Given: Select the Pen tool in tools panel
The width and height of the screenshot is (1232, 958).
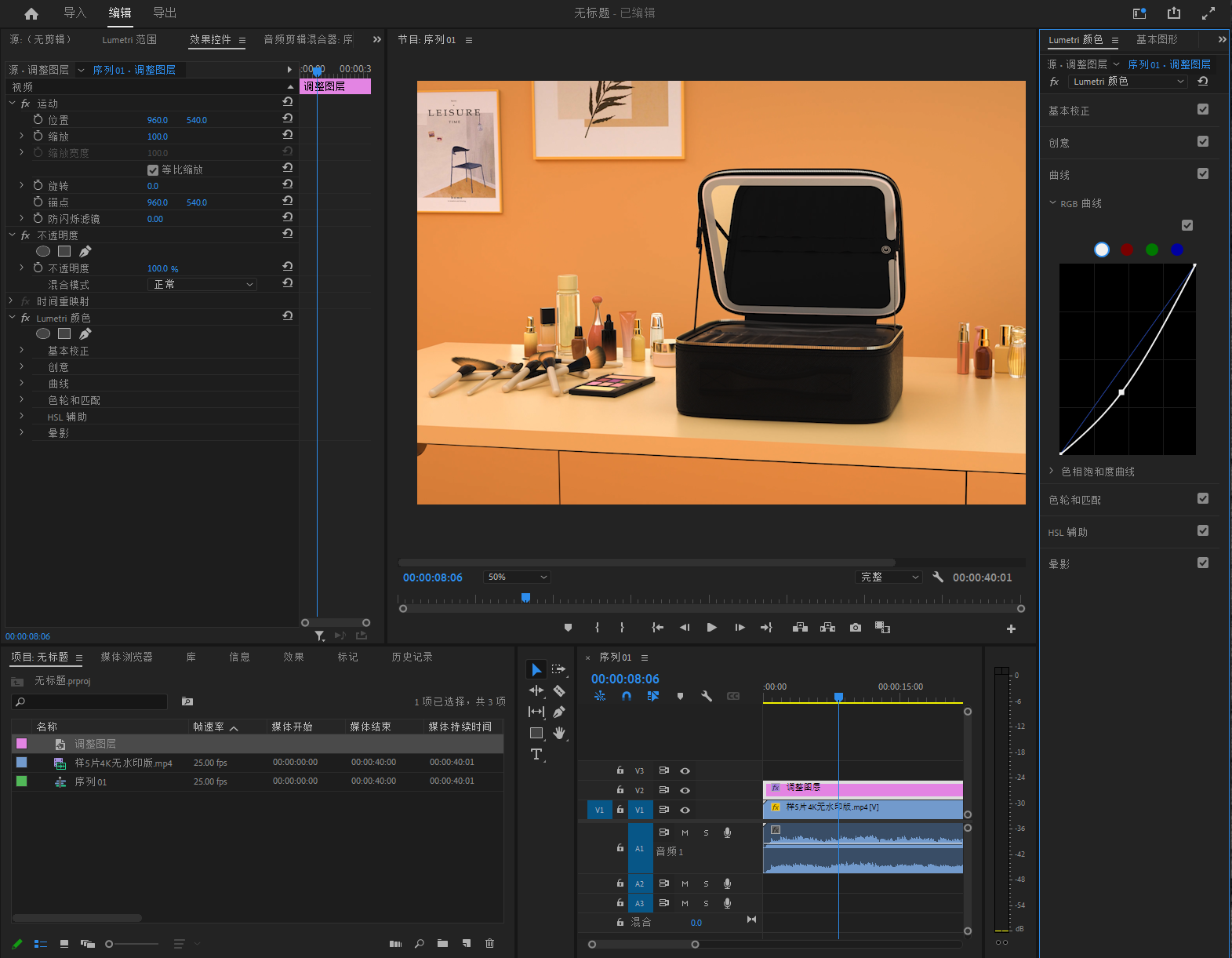Looking at the screenshot, I should (x=559, y=712).
